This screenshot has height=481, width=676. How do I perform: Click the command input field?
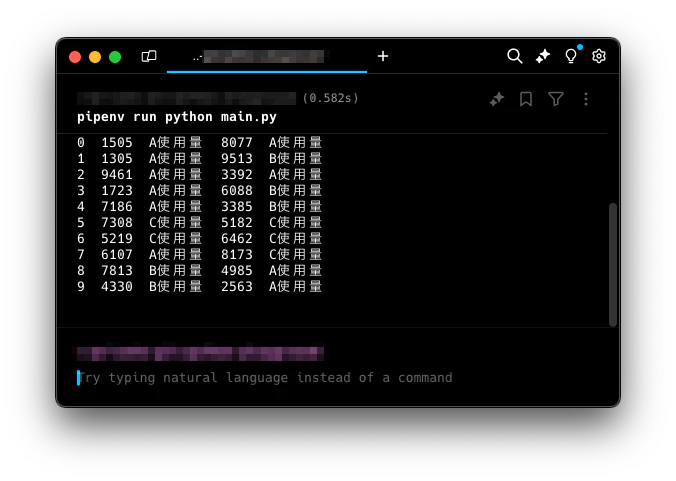point(265,378)
